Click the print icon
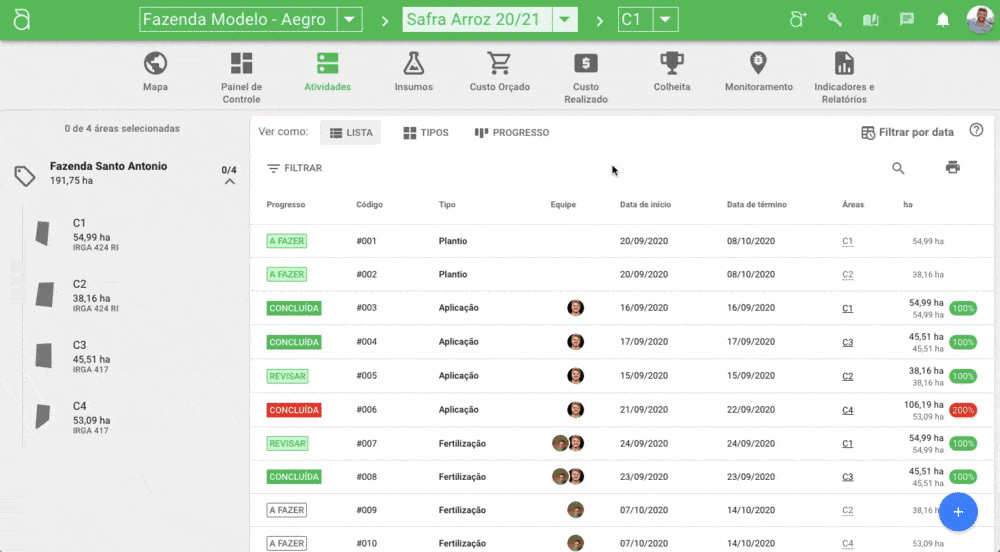 point(952,168)
